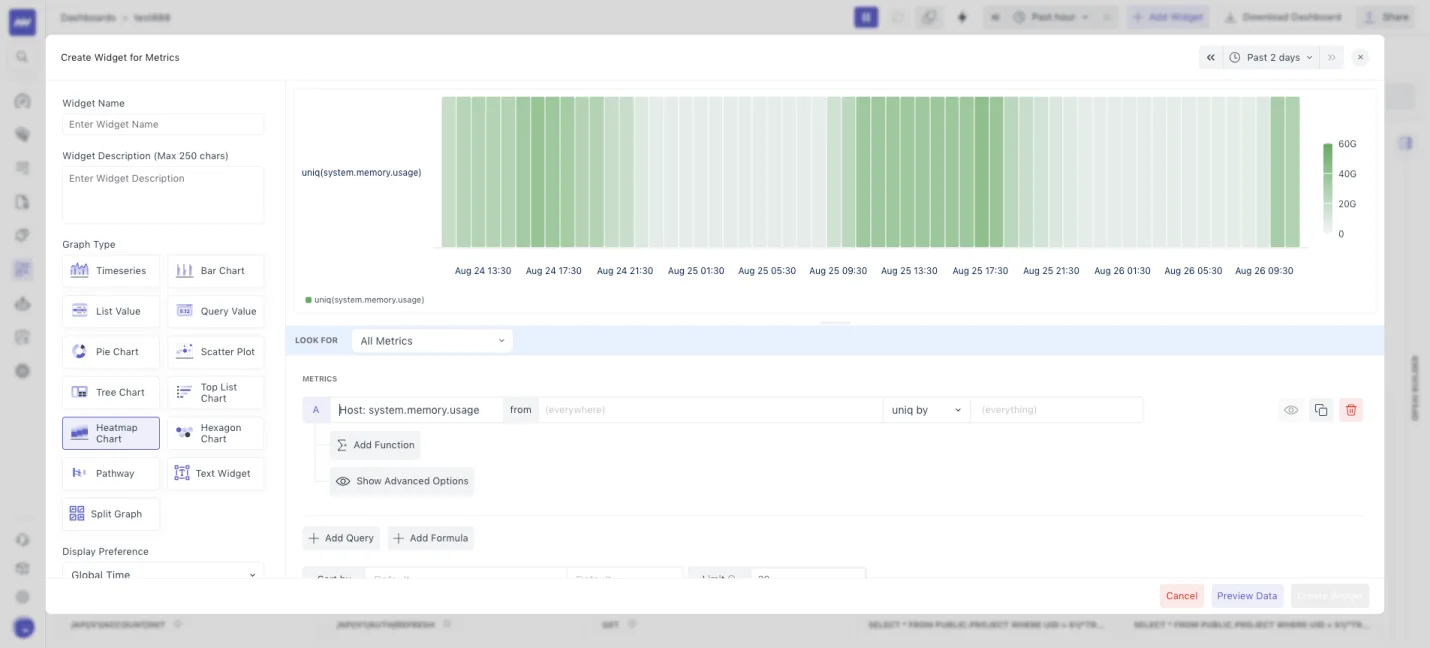Click Preview Data button
Image resolution: width=1430 pixels, height=648 pixels.
(x=1247, y=596)
